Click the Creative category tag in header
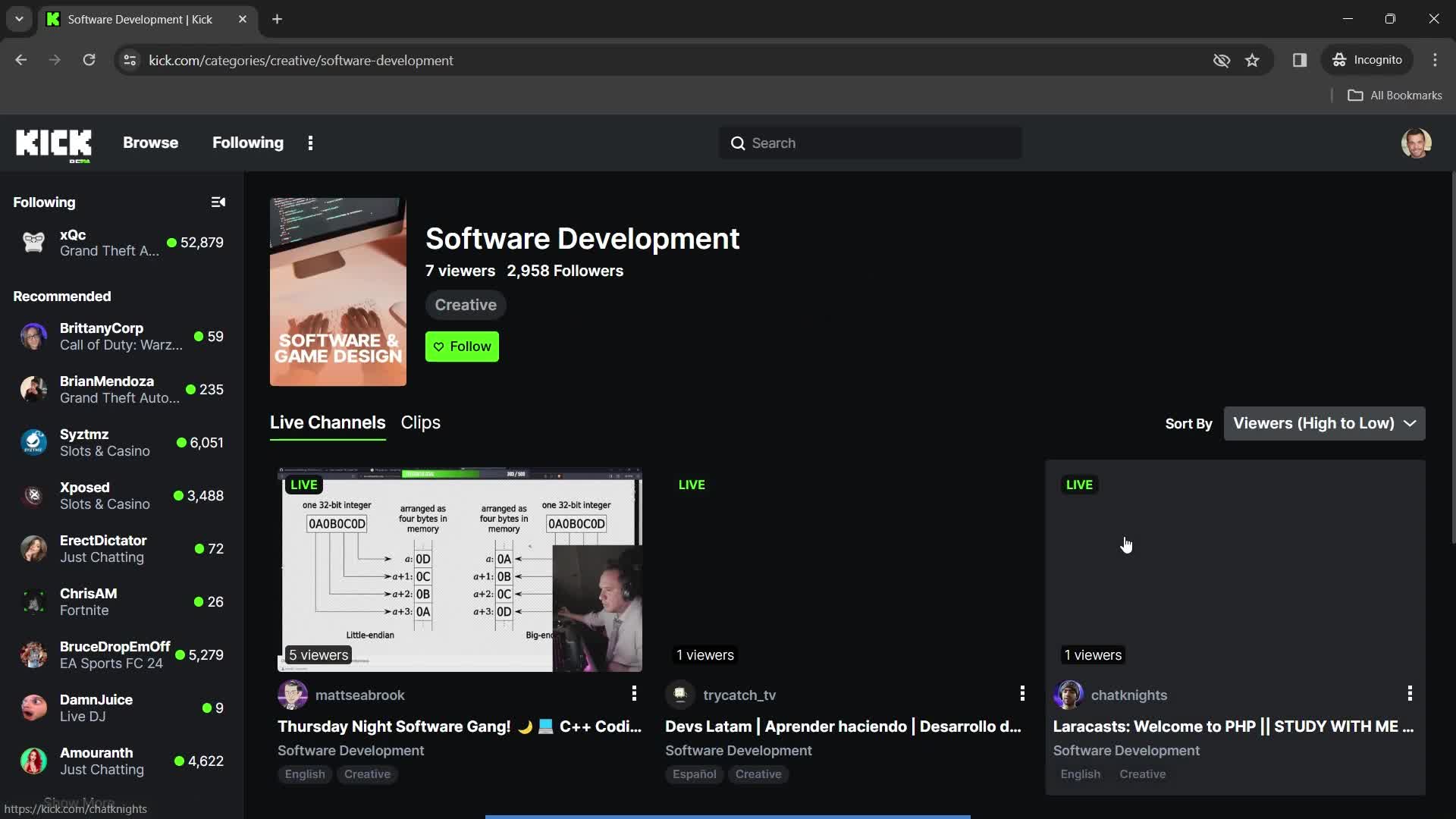The width and height of the screenshot is (1456, 819). [466, 305]
